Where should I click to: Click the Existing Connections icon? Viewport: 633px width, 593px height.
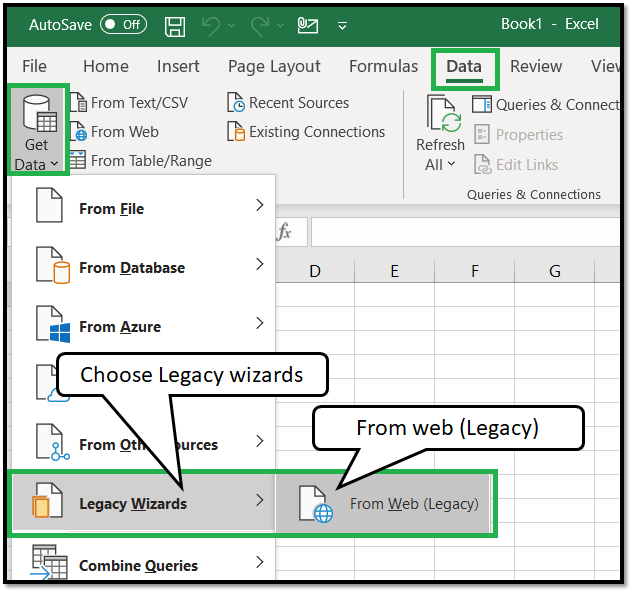[x=236, y=132]
